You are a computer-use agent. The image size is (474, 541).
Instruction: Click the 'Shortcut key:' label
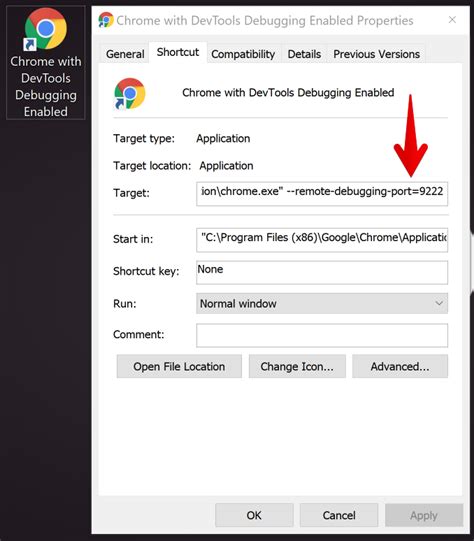point(146,271)
